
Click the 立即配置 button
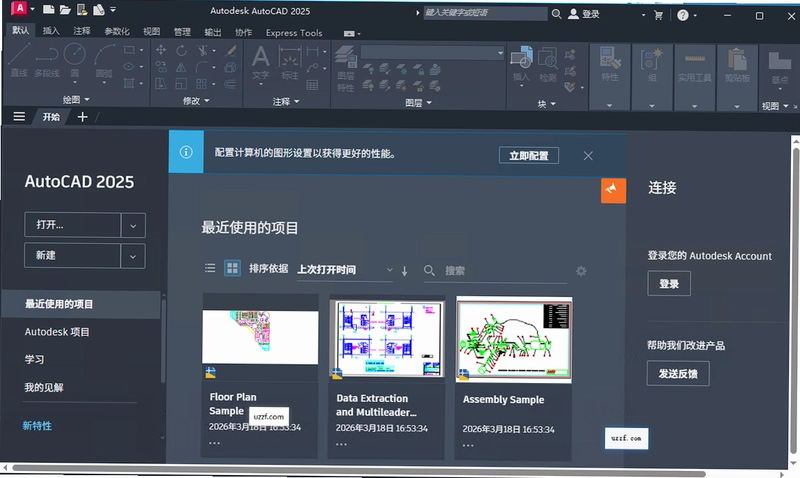click(529, 156)
